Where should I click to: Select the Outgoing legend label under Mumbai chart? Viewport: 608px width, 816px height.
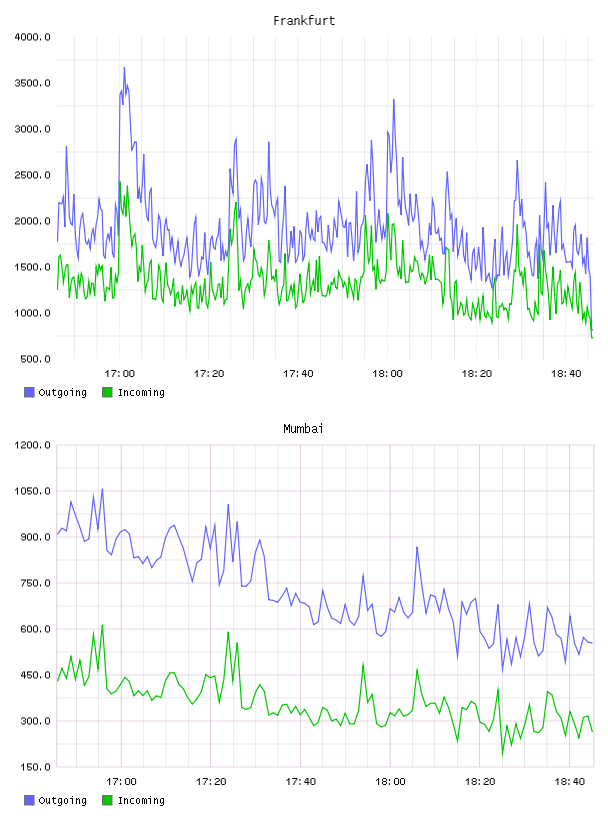click(62, 801)
